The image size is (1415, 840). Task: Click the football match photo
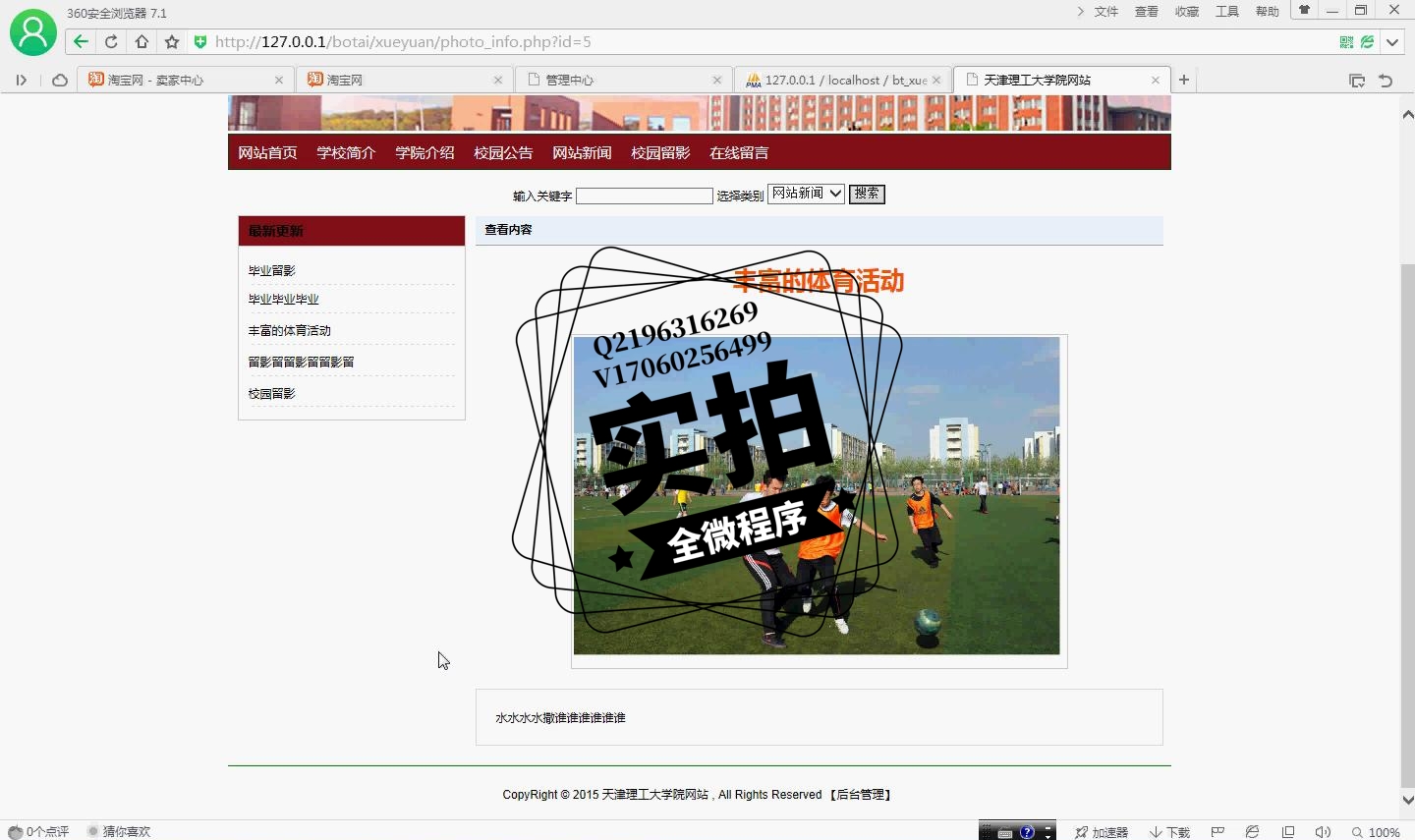coord(818,496)
